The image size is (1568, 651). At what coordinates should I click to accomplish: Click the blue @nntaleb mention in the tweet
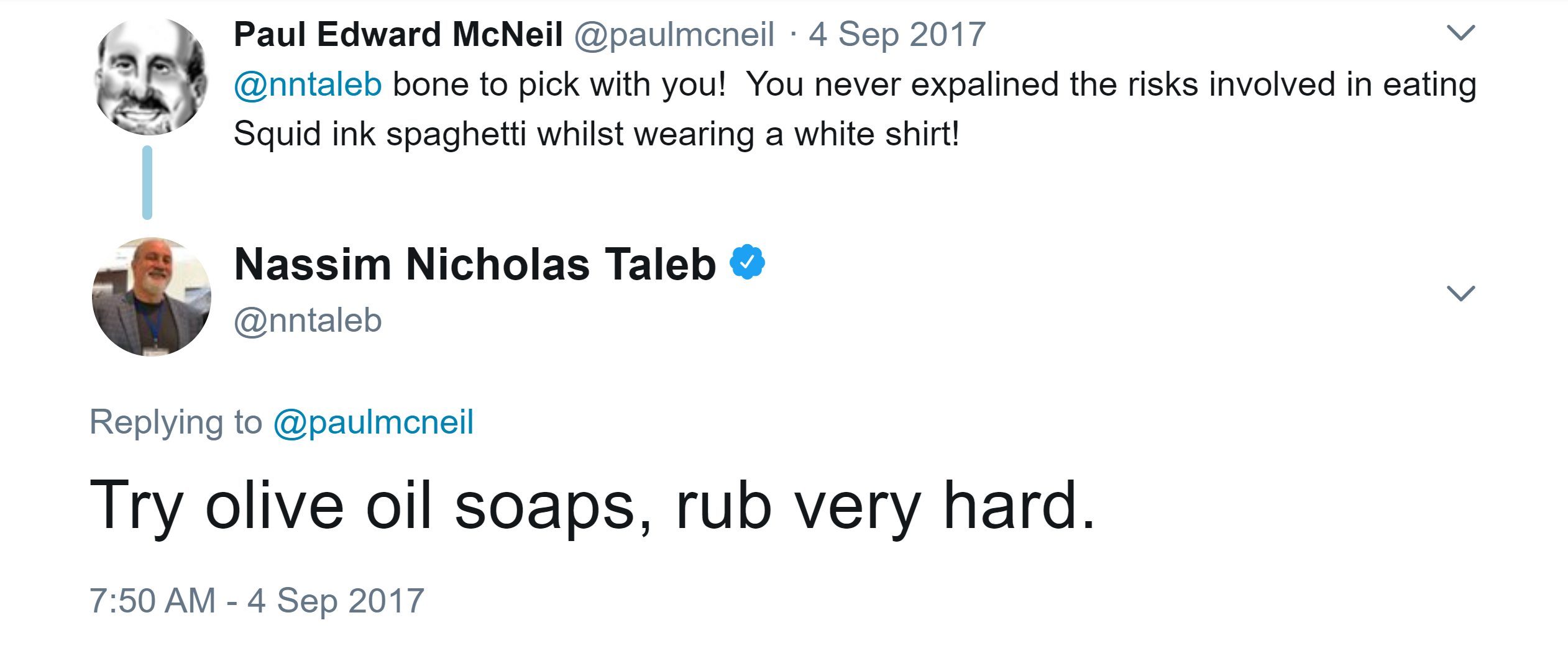coord(308,84)
